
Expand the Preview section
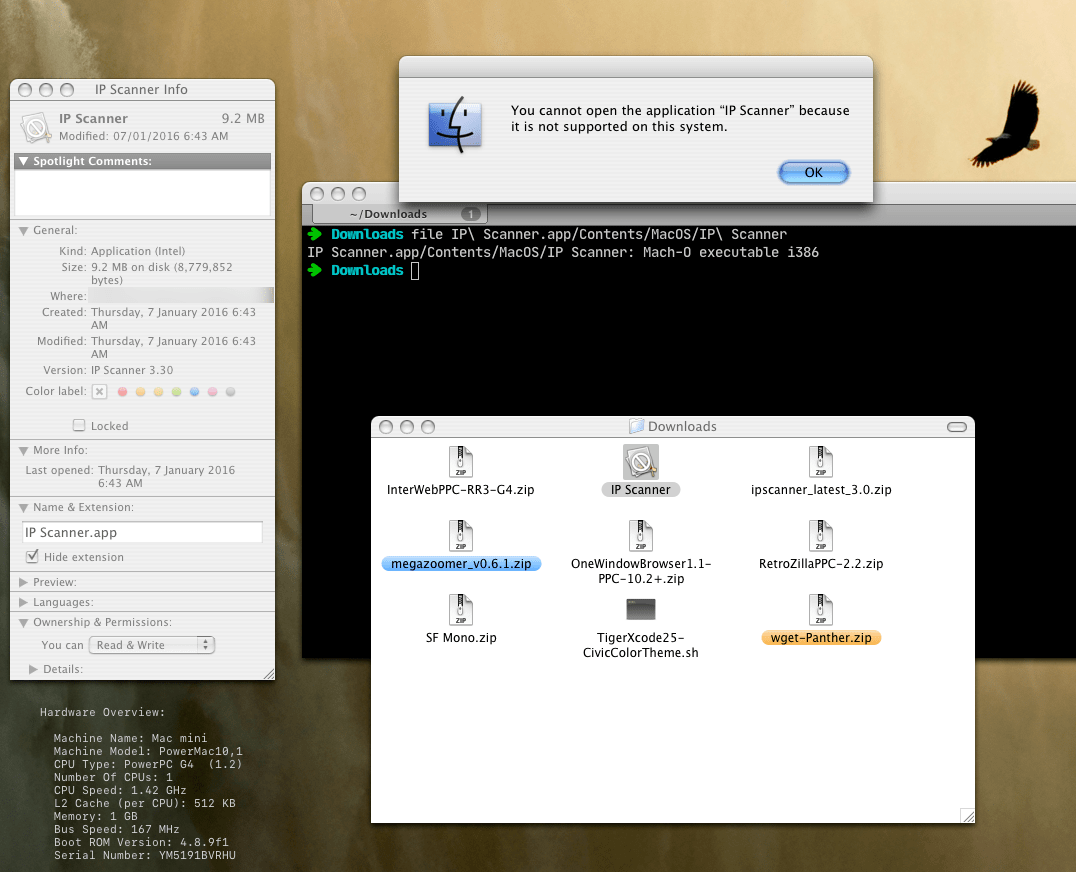(x=23, y=582)
